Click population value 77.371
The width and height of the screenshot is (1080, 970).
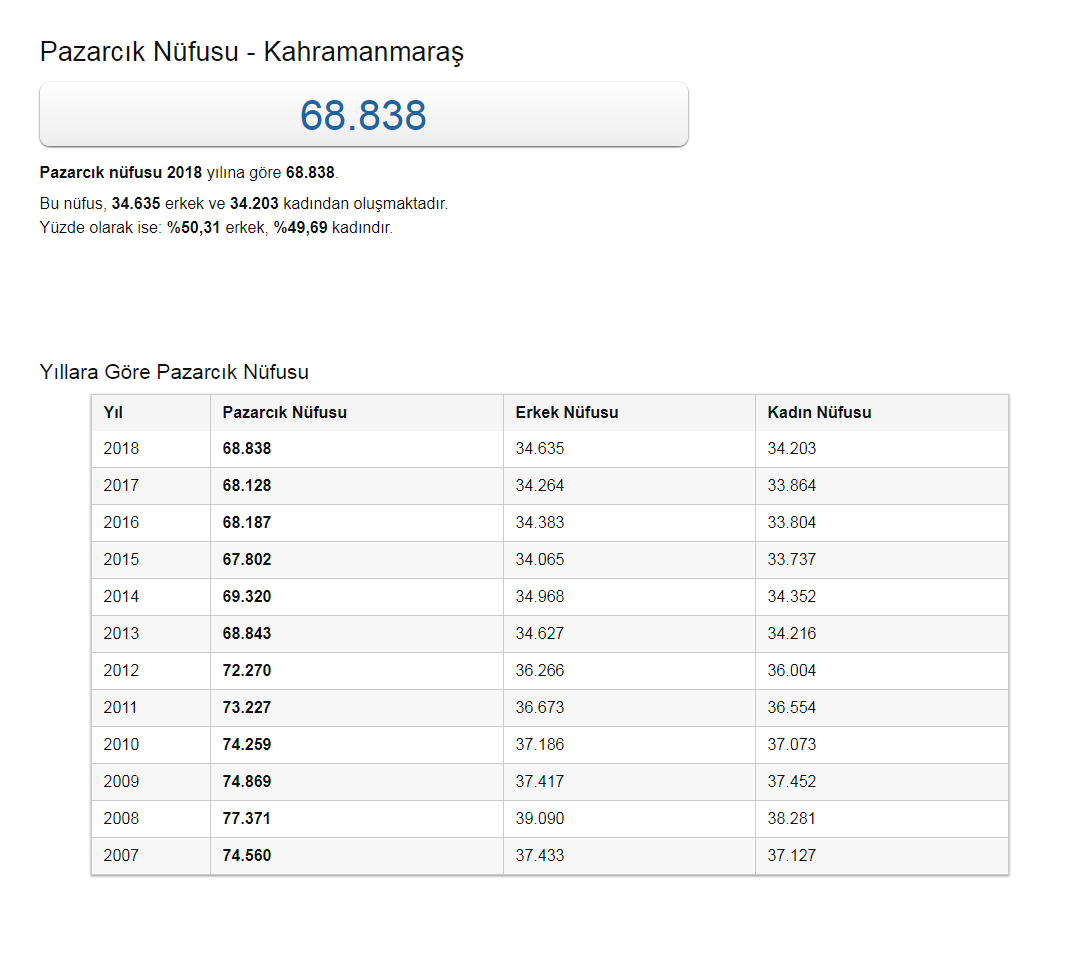[x=247, y=818]
